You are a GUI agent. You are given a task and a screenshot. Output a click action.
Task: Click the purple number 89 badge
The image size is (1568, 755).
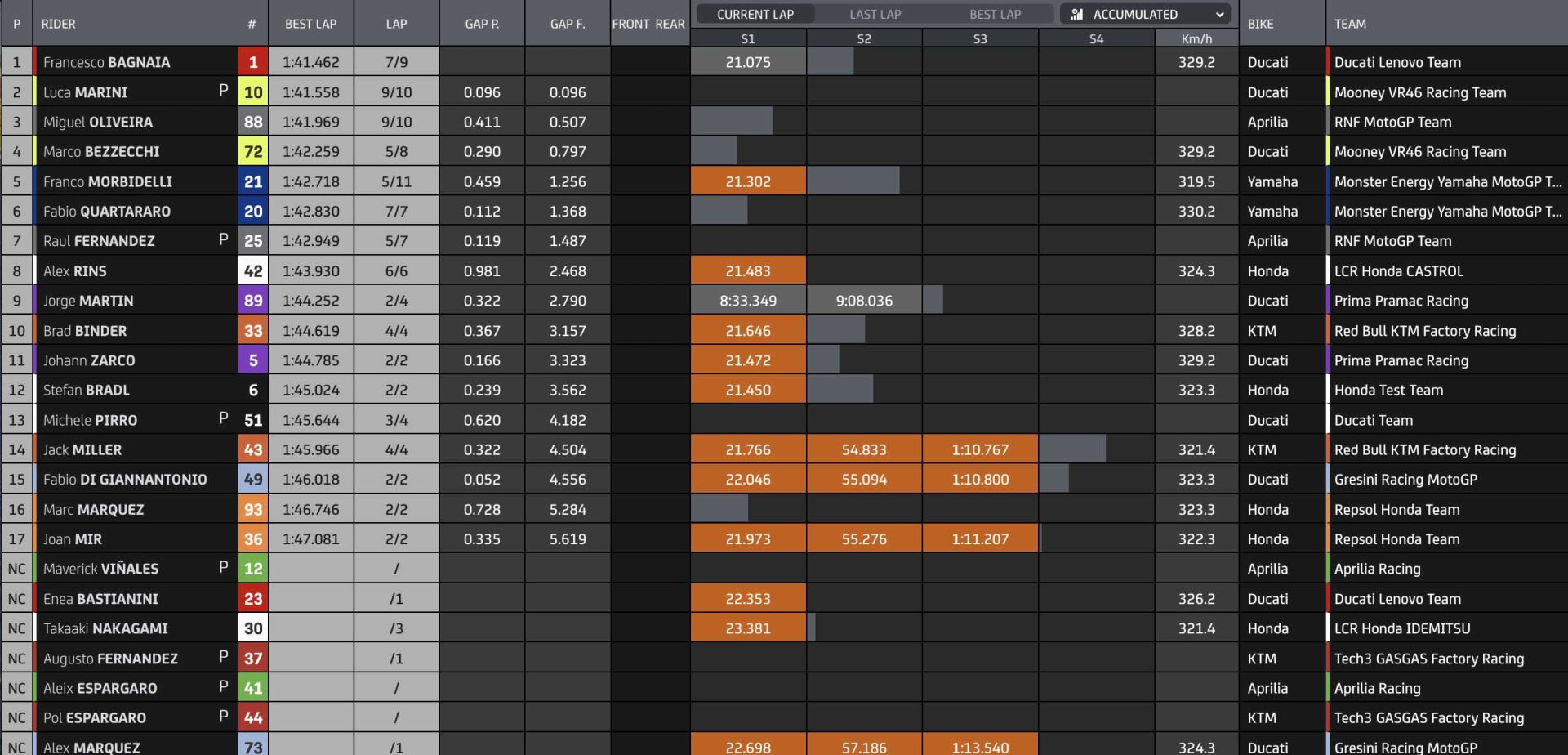(x=253, y=301)
